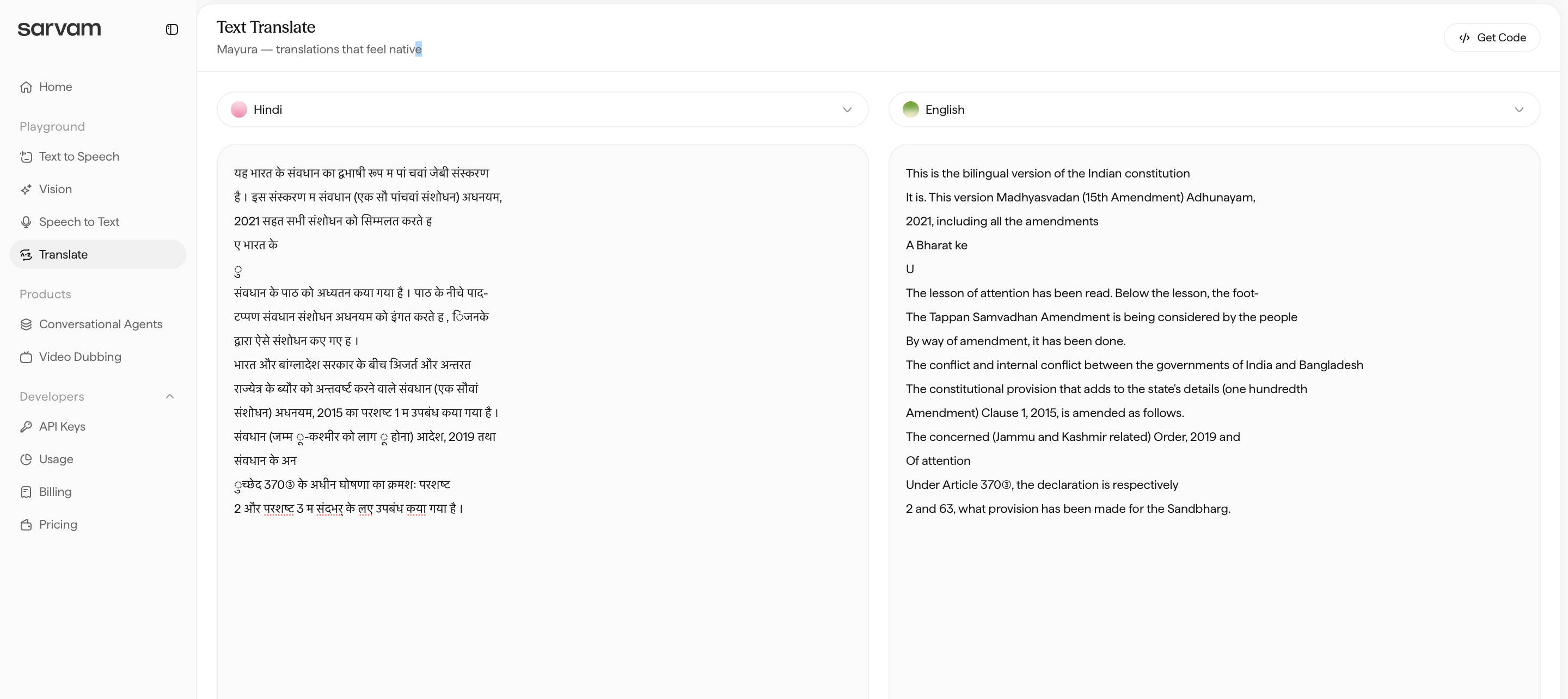Click inside the Hindi source text box
Screen dimensions: 1568x699
pyautogui.click(x=542, y=585)
